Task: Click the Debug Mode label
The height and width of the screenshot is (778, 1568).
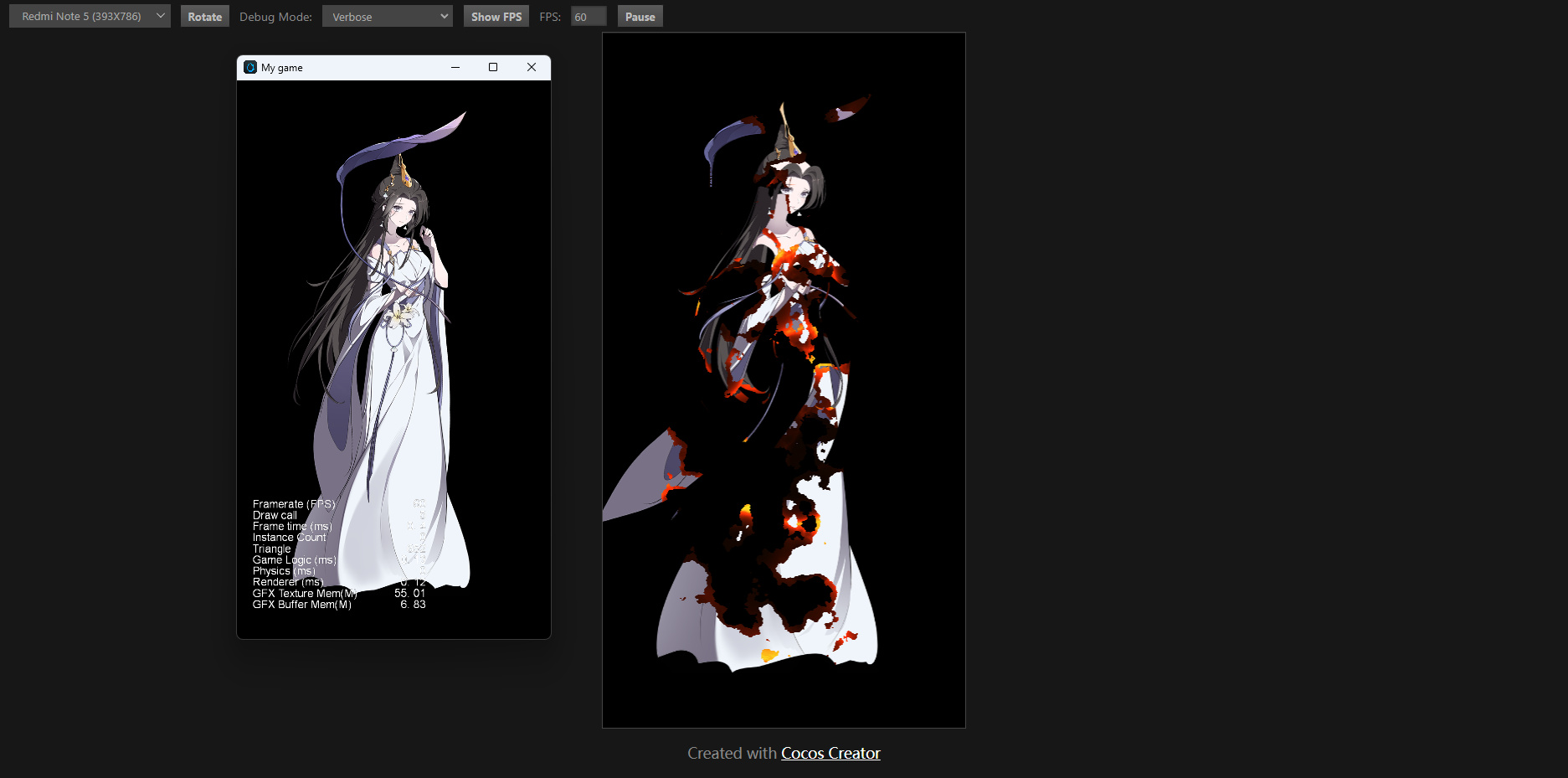Action: point(275,17)
